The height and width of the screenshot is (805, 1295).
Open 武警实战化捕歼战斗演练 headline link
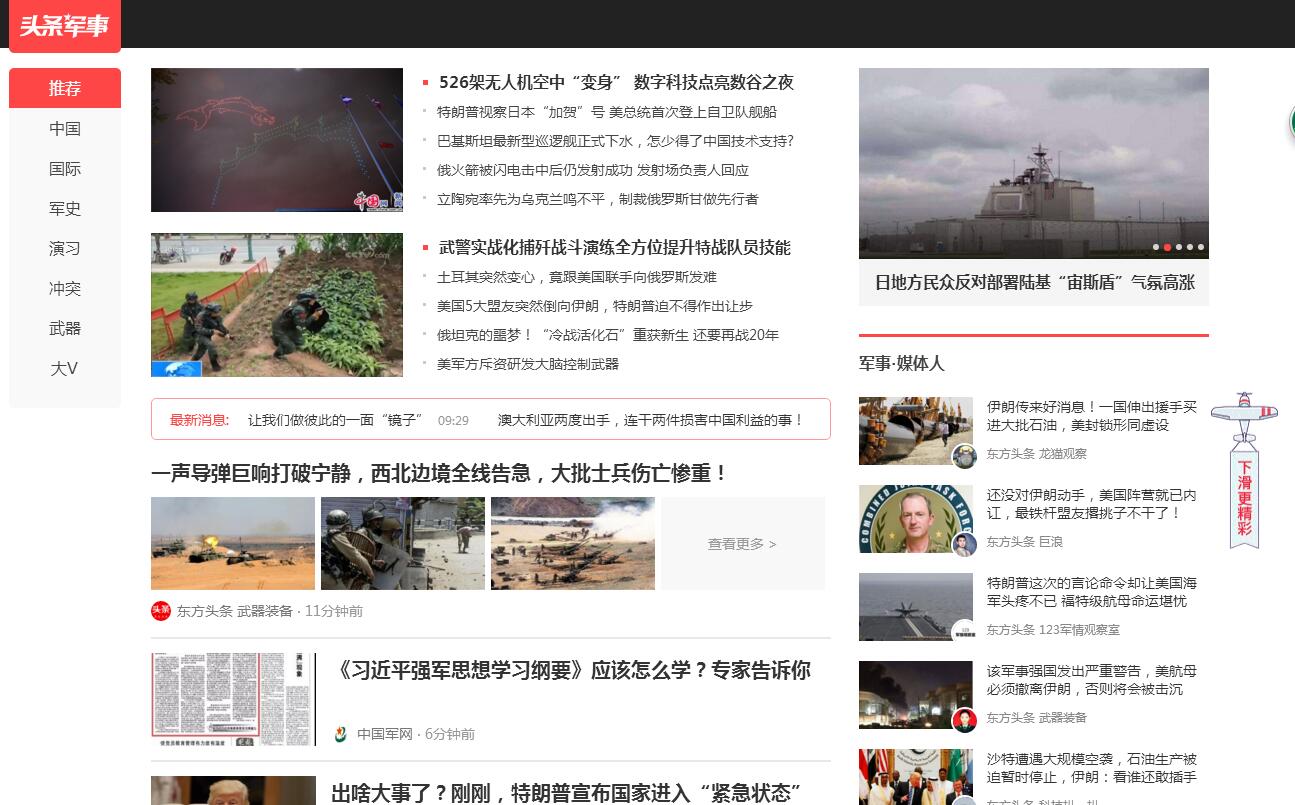[614, 247]
